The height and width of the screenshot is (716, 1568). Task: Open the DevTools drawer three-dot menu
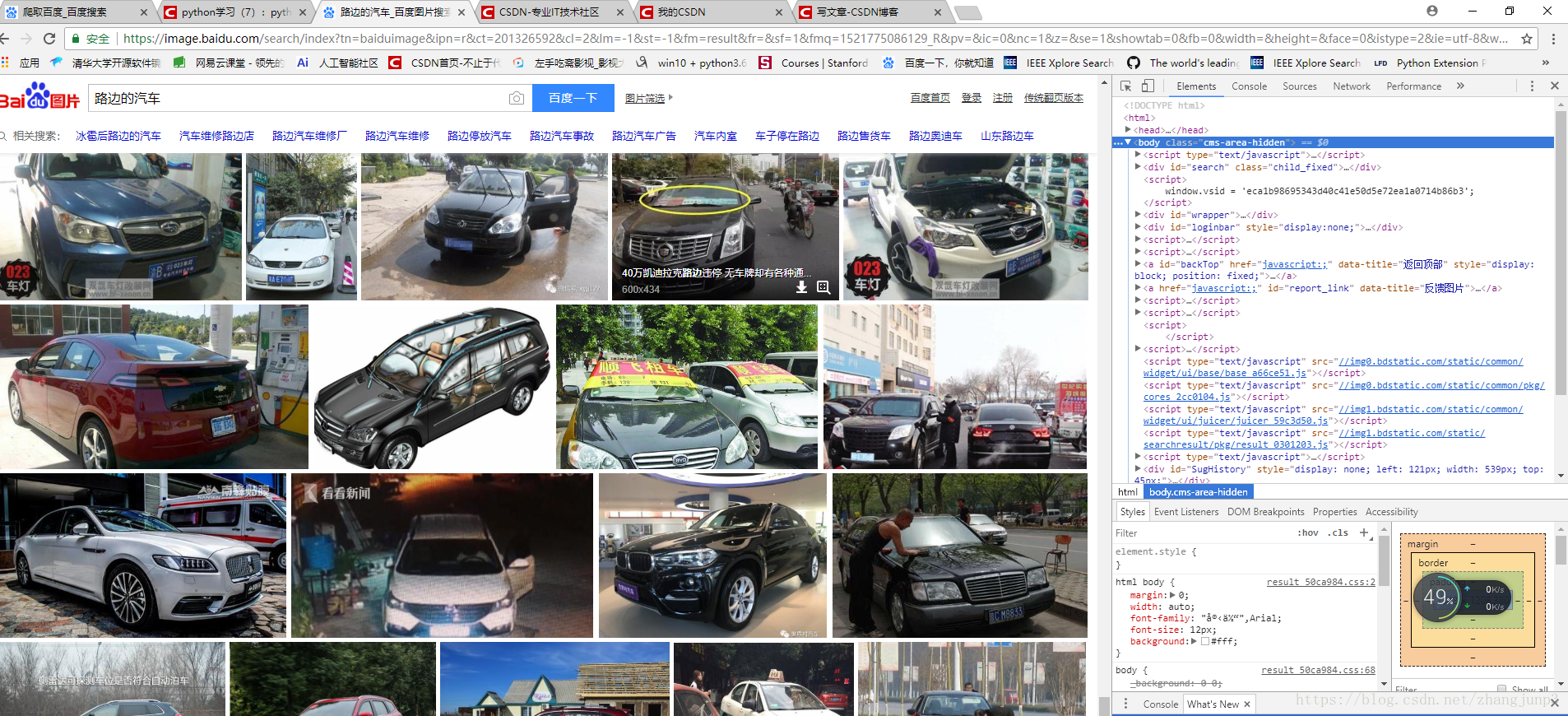pos(1125,704)
